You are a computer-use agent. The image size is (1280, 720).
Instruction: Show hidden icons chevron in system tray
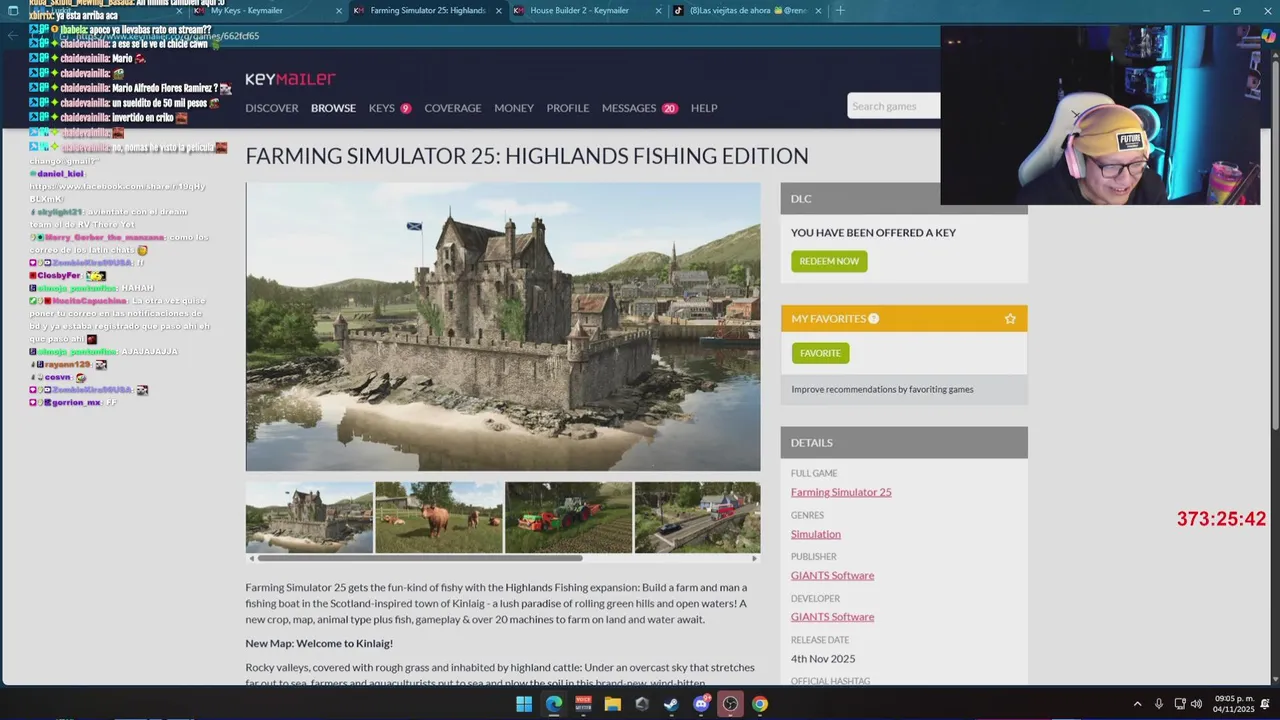1137,704
